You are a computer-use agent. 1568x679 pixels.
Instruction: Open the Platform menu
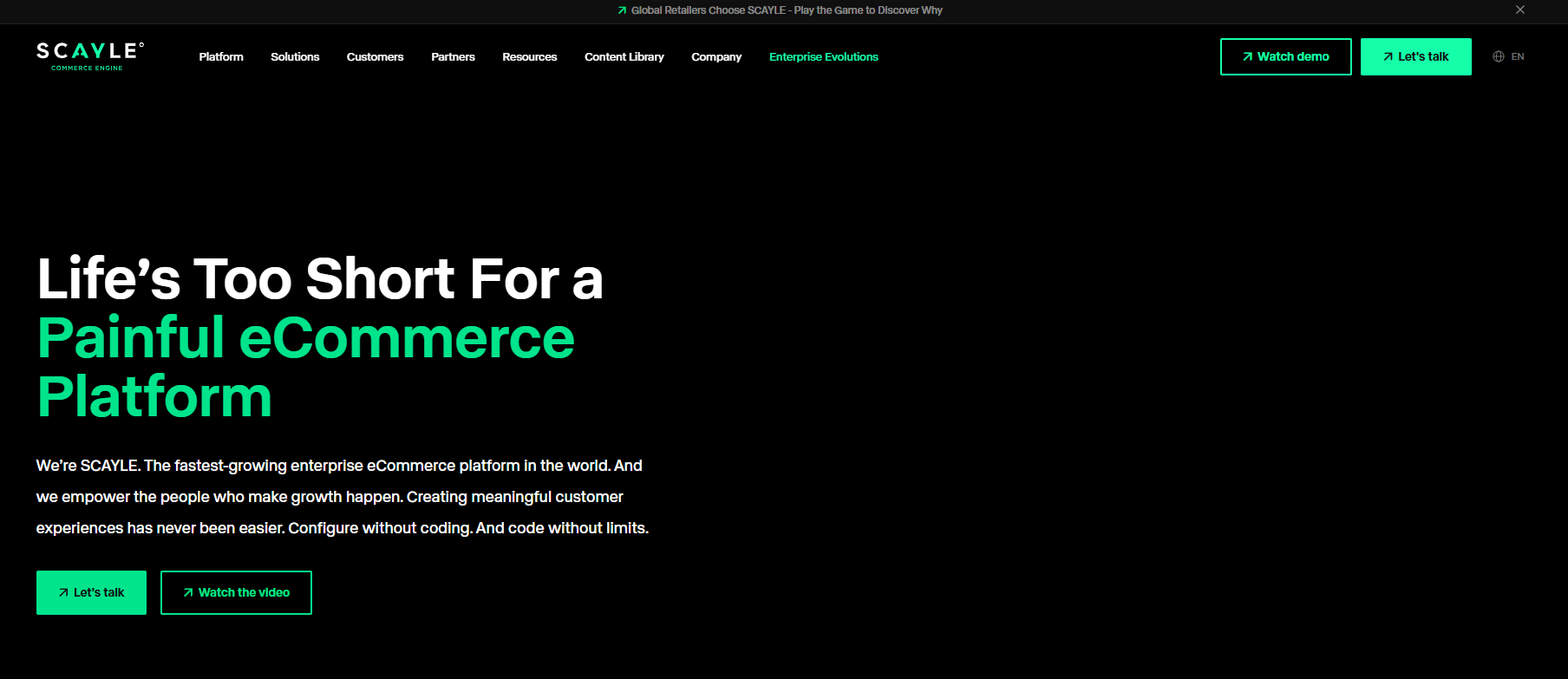tap(221, 56)
